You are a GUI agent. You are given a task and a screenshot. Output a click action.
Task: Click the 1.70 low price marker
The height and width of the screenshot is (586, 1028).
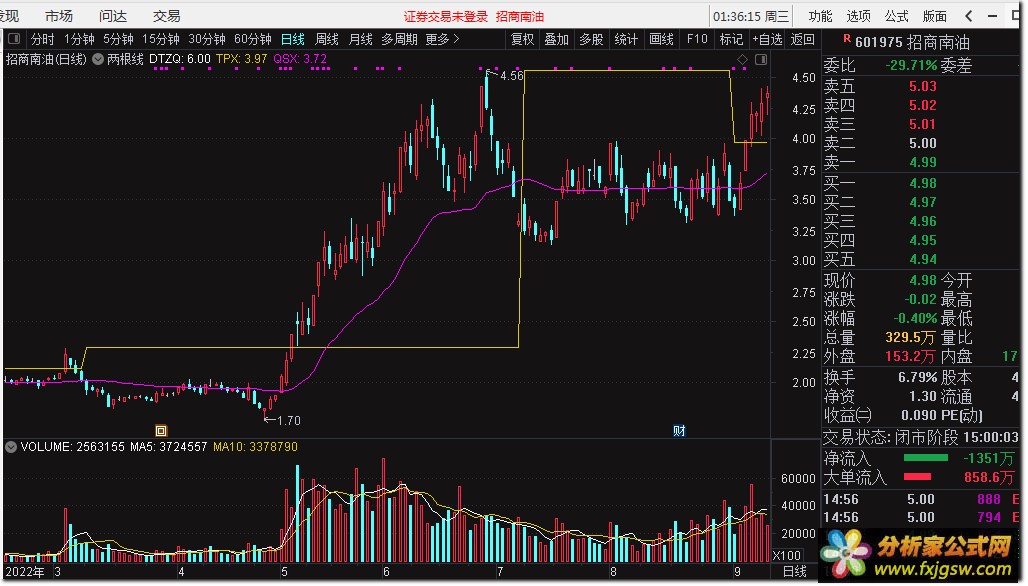[x=288, y=420]
